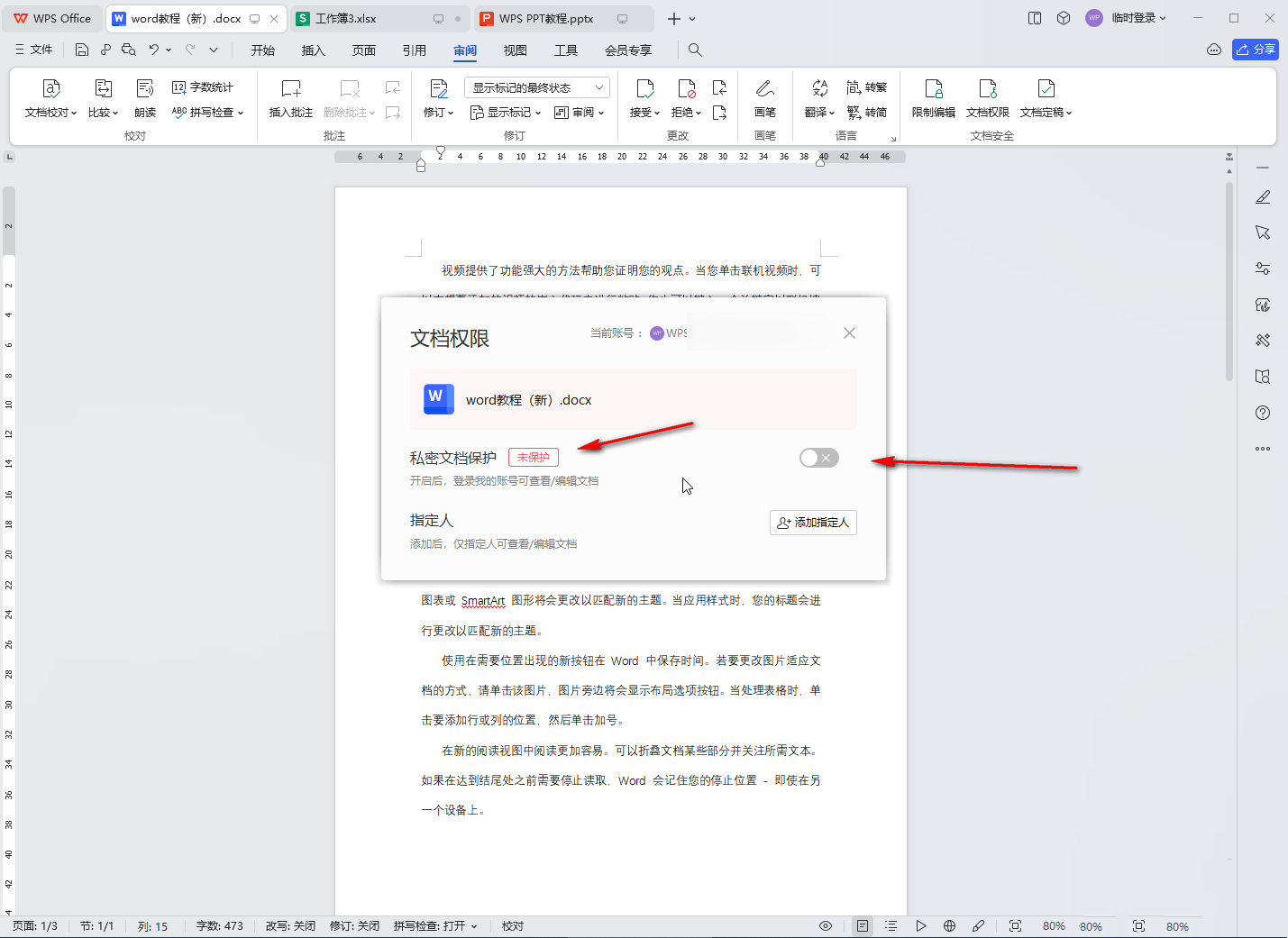Screen dimensions: 1288x938
Task: Switch to the 页面 ribbon tab
Action: coord(364,50)
